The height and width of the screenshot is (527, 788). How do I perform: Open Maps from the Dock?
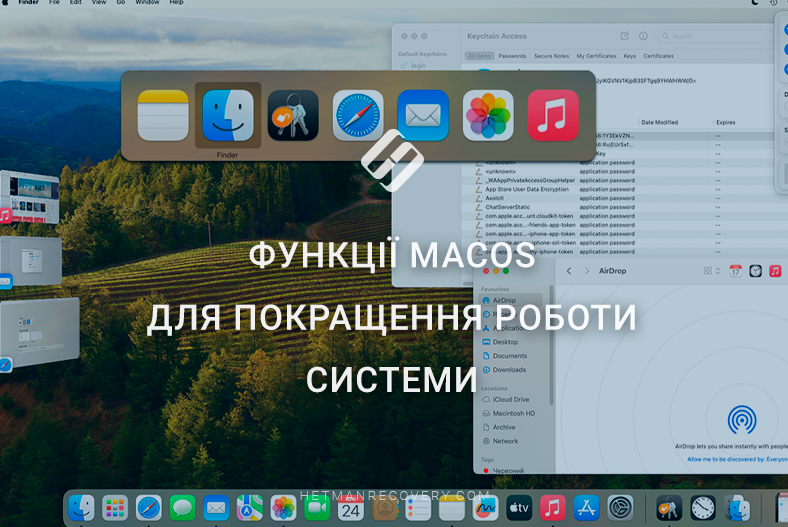pyautogui.click(x=250, y=508)
